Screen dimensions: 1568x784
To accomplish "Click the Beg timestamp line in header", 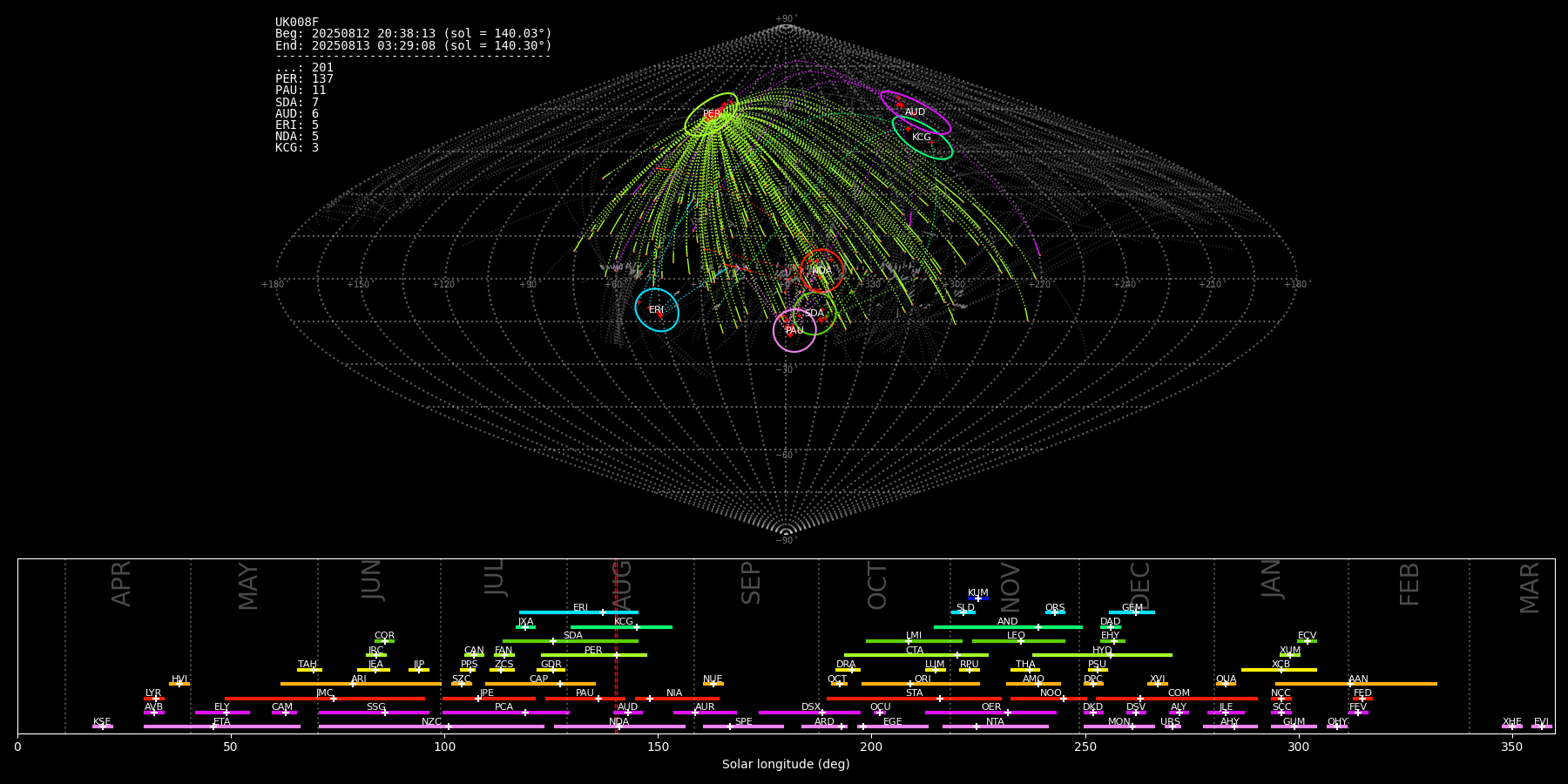I will (x=414, y=34).
